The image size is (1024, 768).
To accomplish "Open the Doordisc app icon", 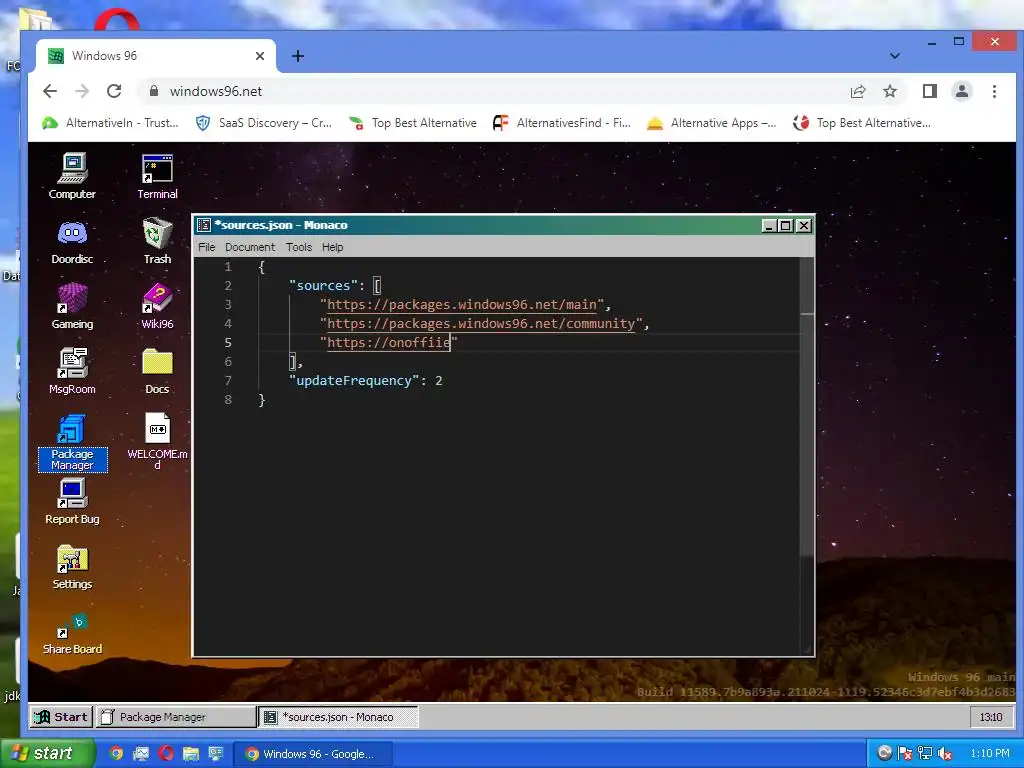I will (x=72, y=241).
